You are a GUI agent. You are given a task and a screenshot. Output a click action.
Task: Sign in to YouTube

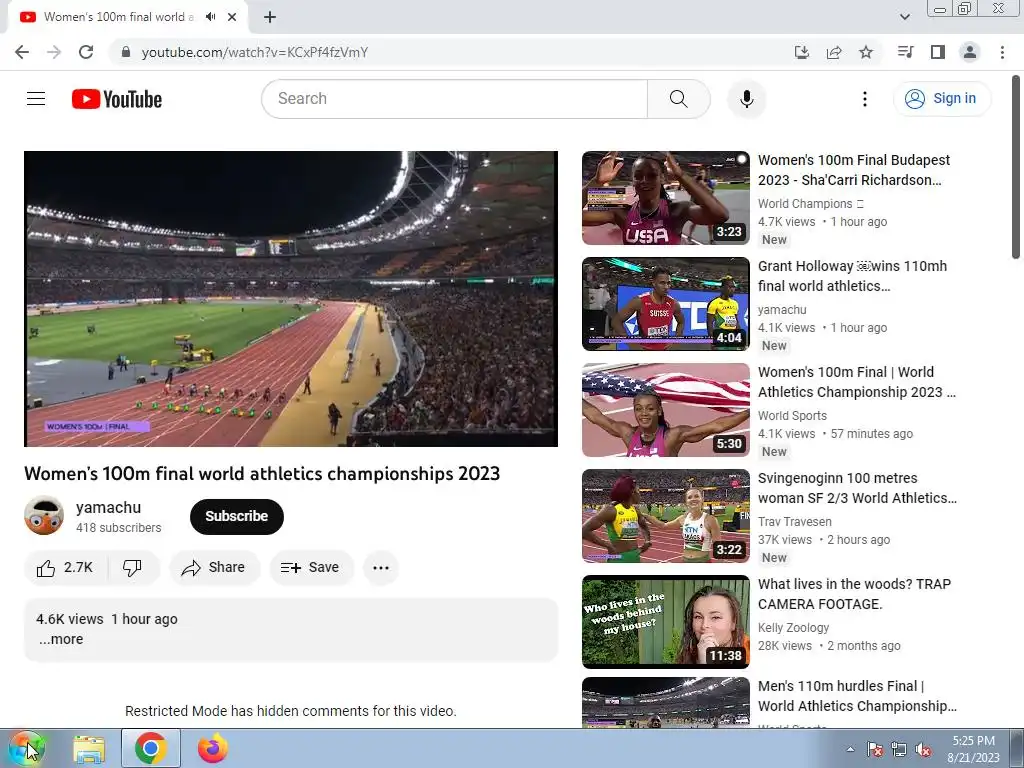pos(942,99)
